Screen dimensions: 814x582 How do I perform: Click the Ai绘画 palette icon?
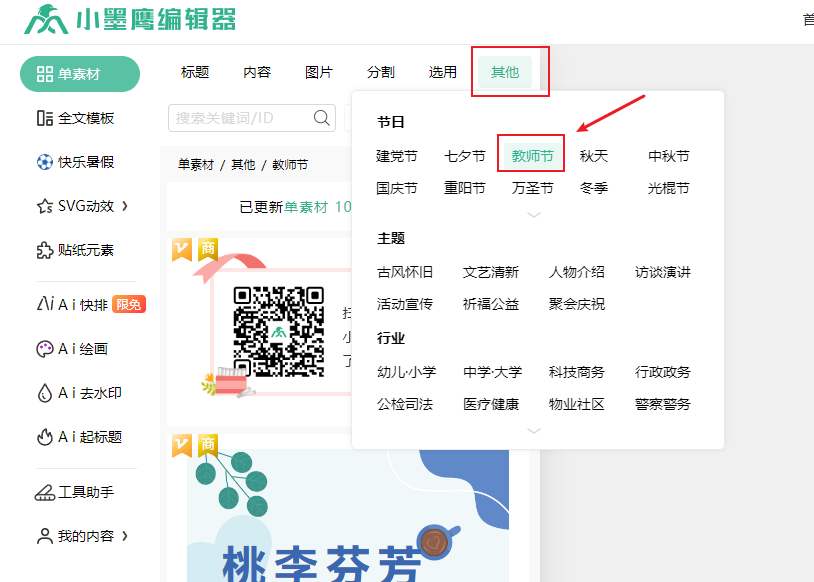(x=45, y=349)
